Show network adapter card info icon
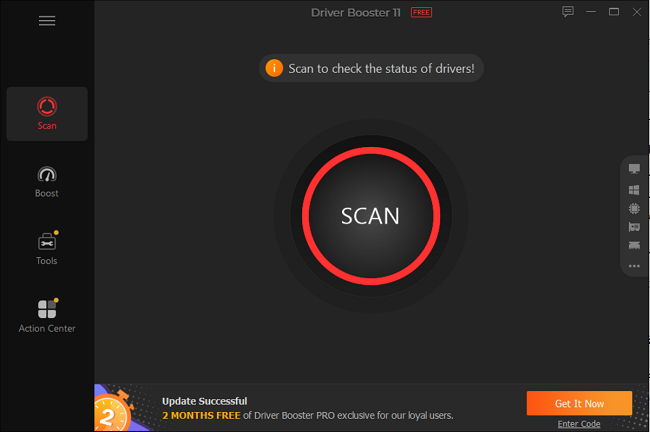The image size is (650, 432). 634,245
